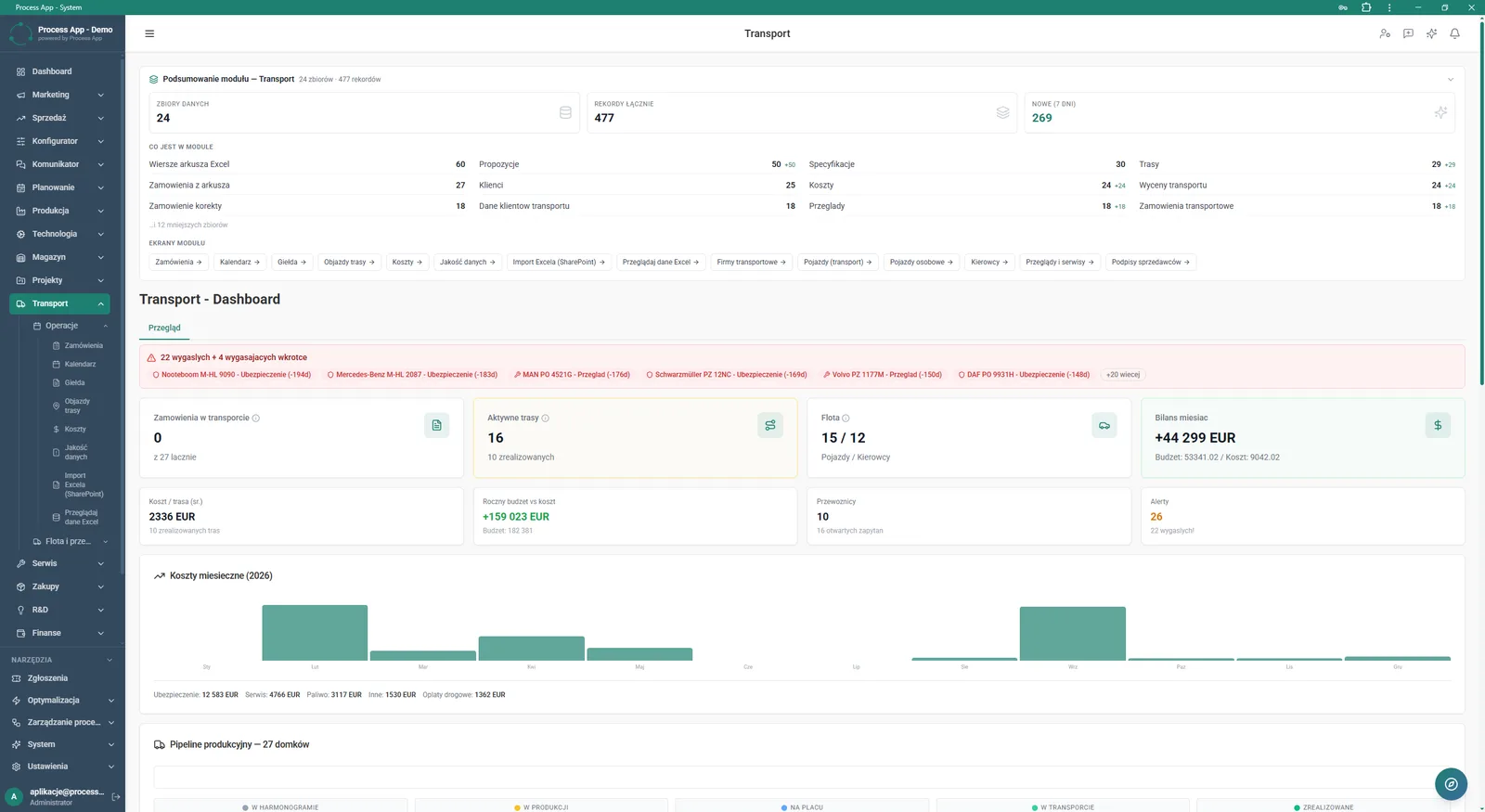This screenshot has width=1485, height=812.
Task: Click the sidebar scrollbar
Action: click(123, 316)
